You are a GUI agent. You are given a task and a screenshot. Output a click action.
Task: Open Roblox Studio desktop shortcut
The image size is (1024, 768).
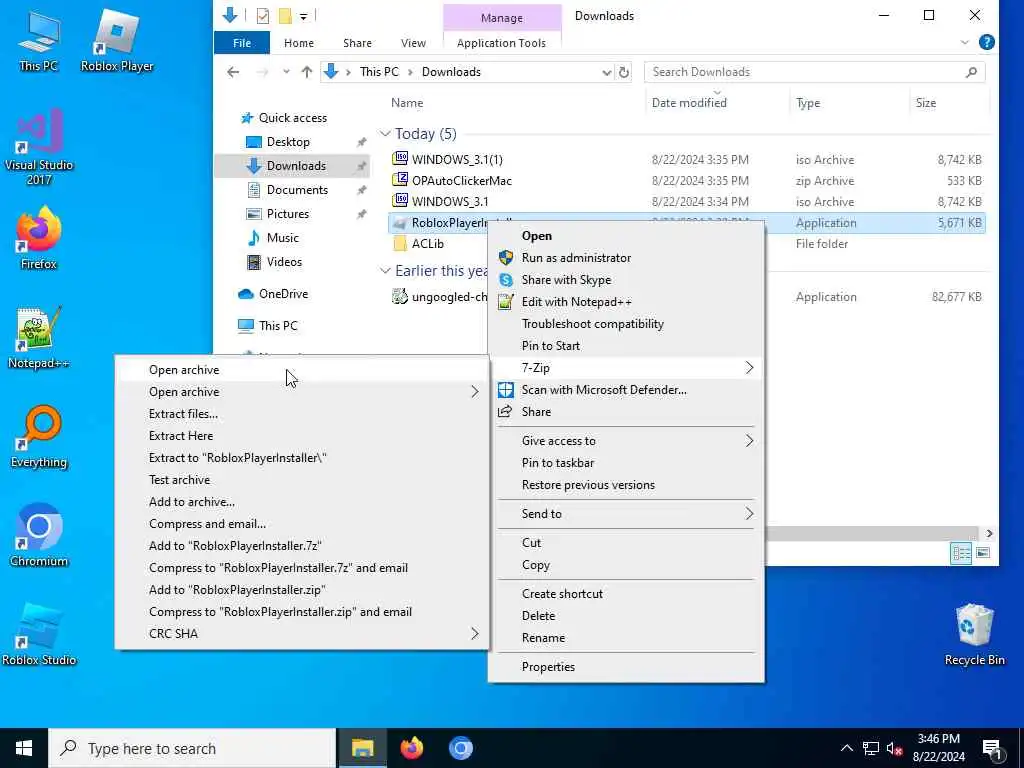39,635
